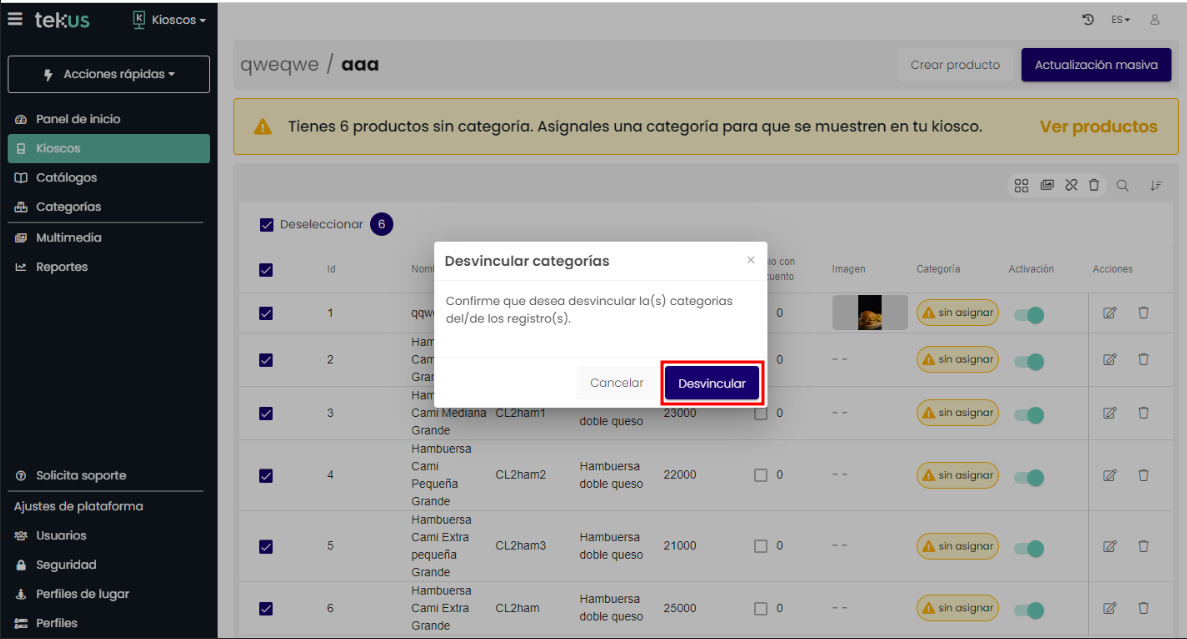The height and width of the screenshot is (639, 1187).
Task: Confirm with the Desvincular button
Action: [x=711, y=383]
